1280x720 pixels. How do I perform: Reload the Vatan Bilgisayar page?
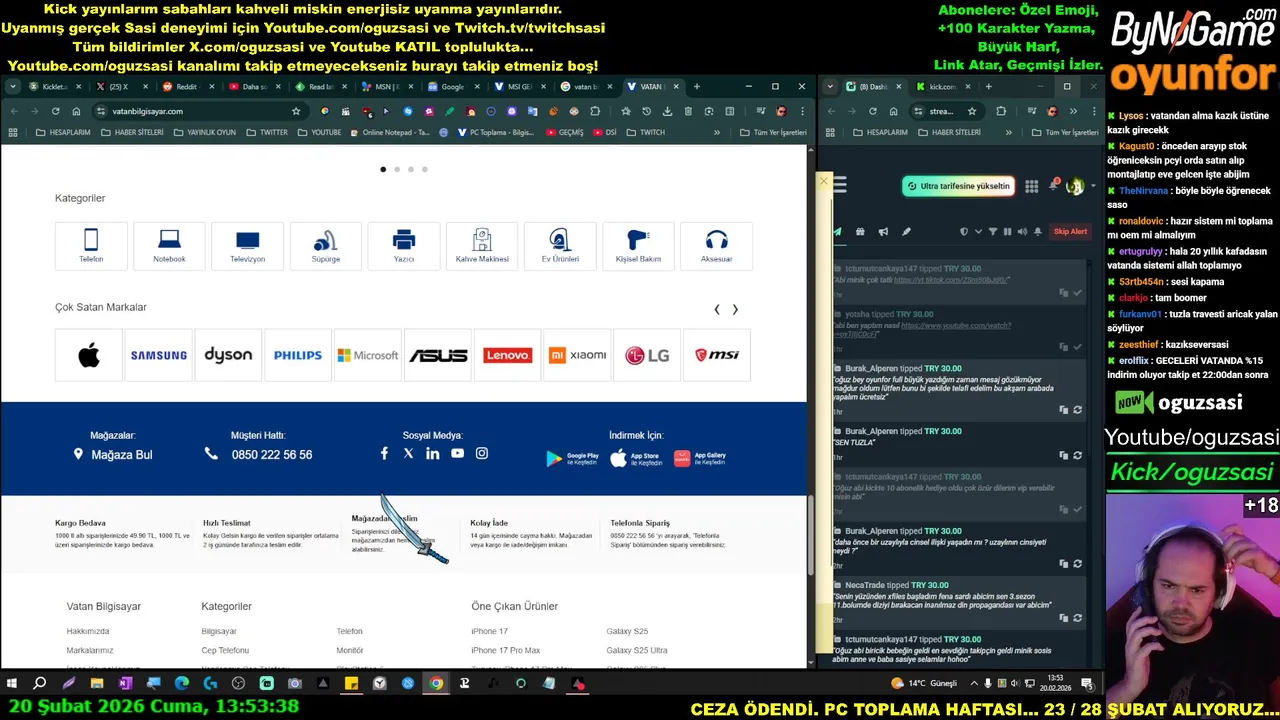[55, 111]
